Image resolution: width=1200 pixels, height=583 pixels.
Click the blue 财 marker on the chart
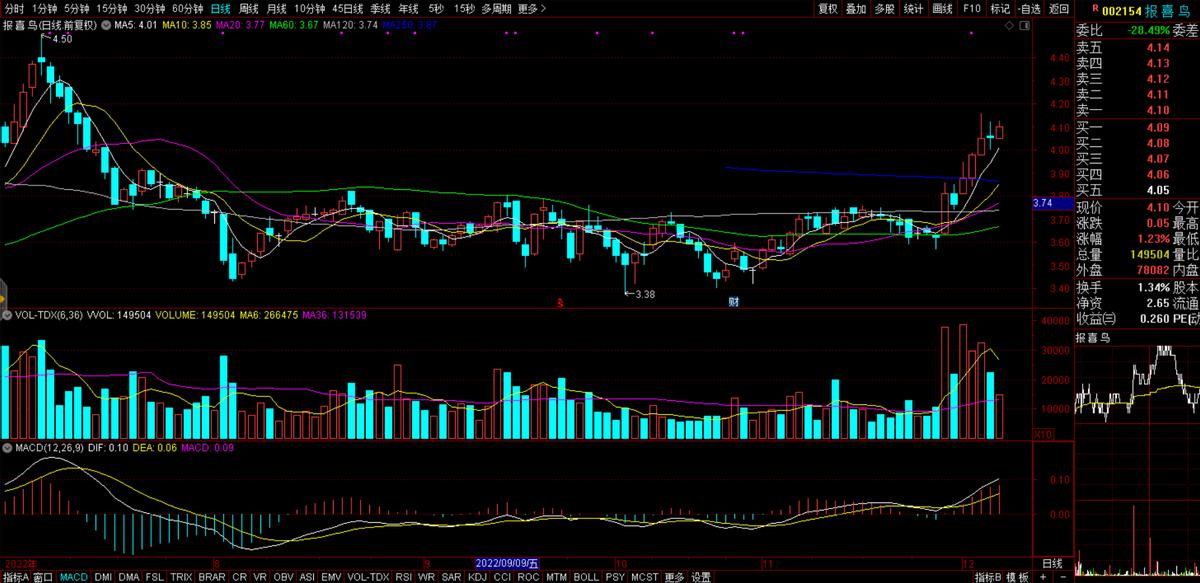click(733, 301)
